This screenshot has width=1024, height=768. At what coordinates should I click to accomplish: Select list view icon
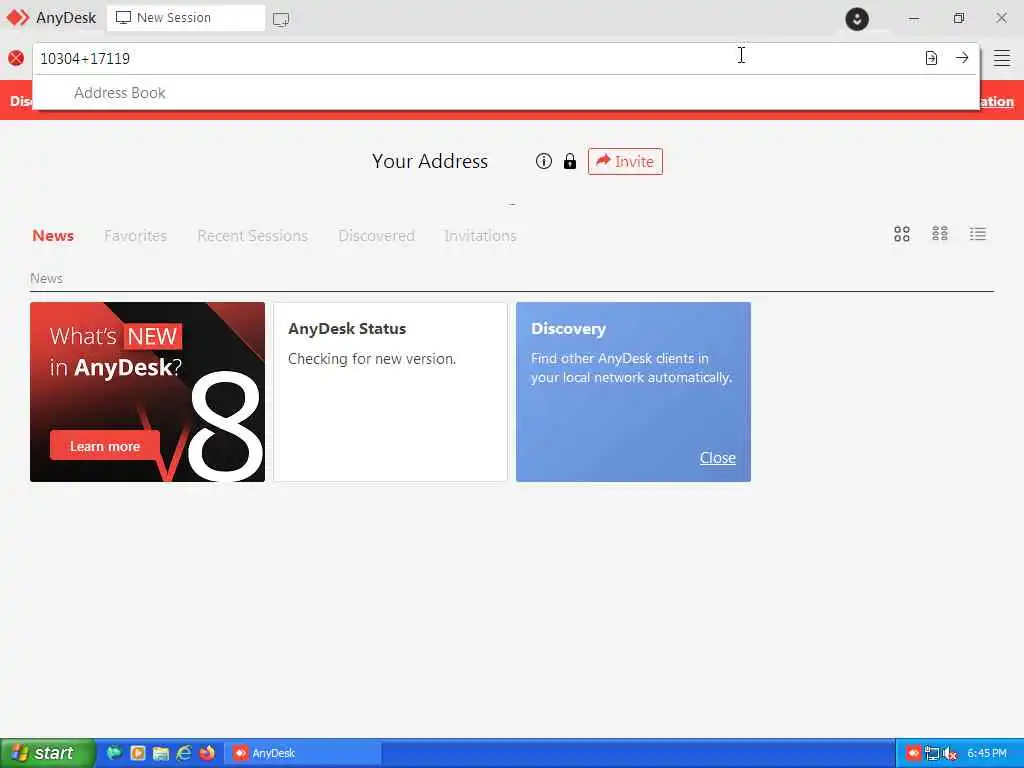(978, 234)
